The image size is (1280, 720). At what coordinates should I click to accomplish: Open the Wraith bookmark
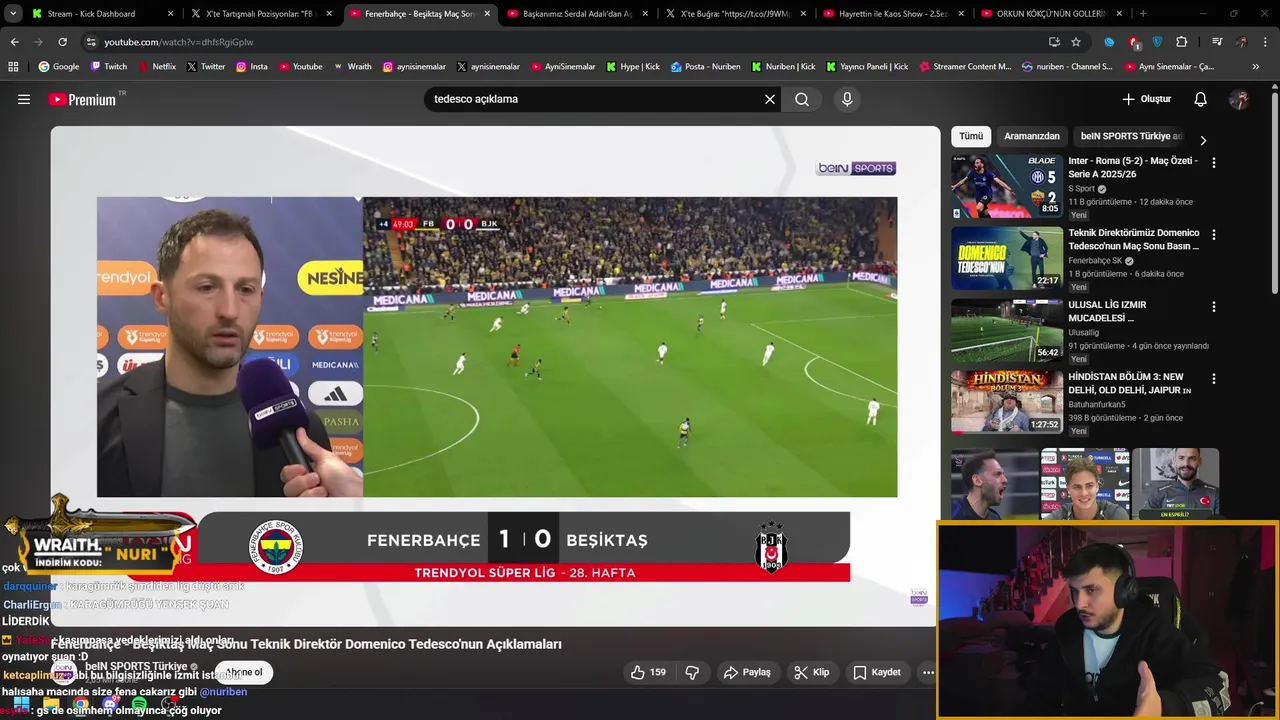pos(352,67)
